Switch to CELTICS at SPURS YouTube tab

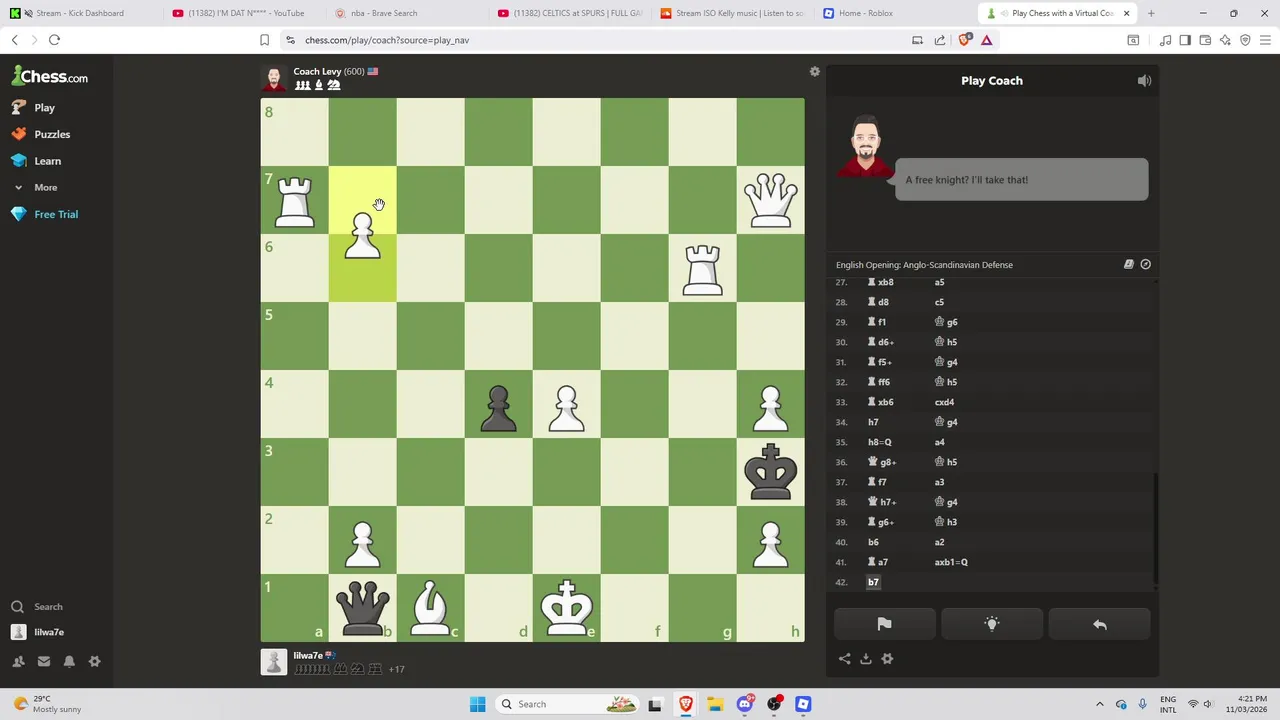point(570,13)
